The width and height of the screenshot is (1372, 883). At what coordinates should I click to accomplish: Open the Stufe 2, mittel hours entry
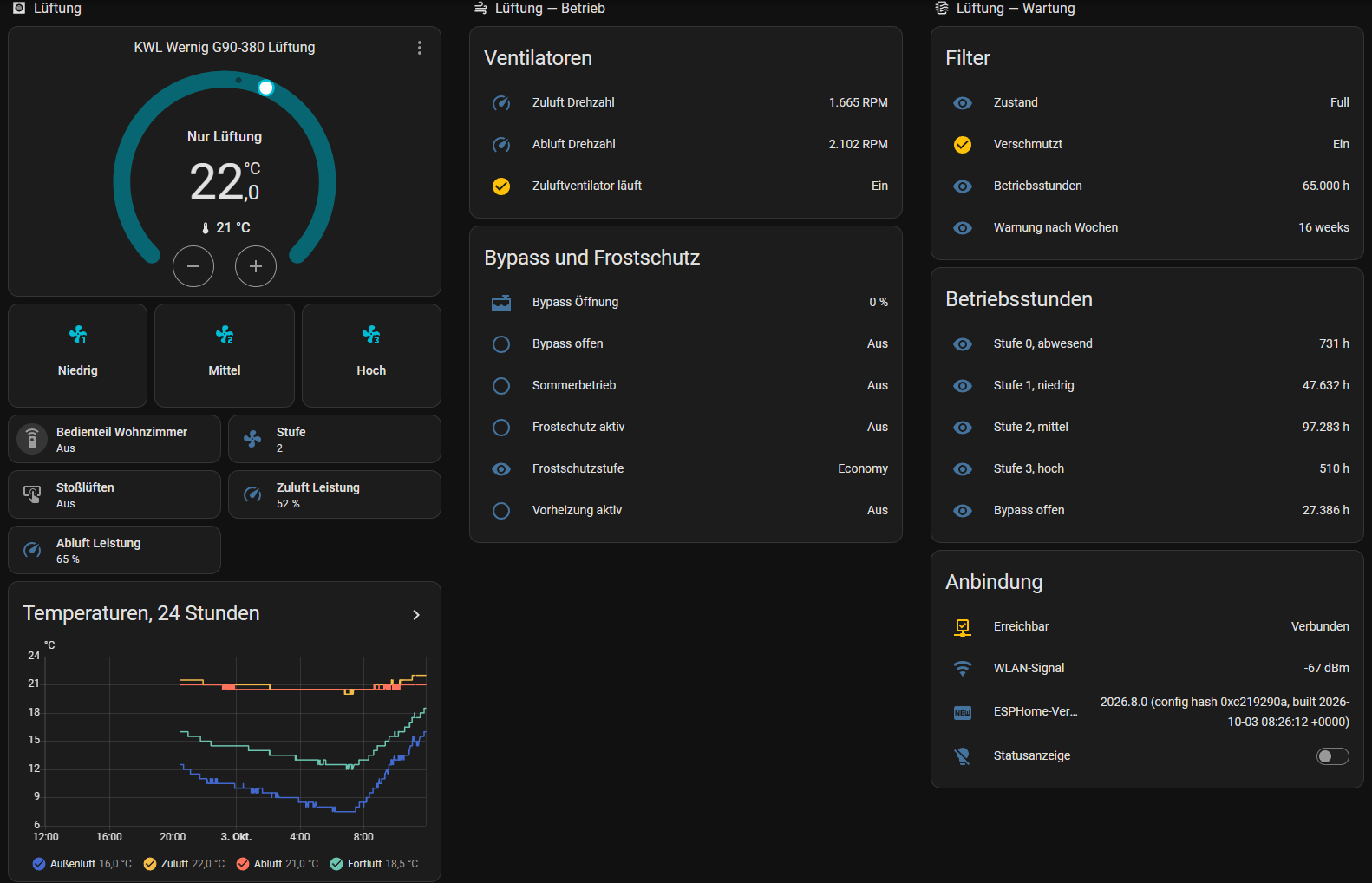click(1147, 427)
